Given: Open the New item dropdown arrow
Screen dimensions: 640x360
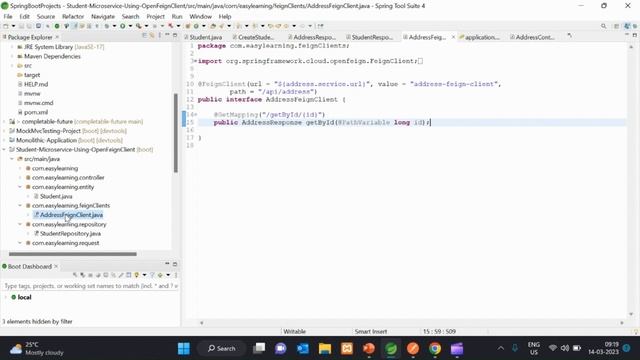Looking at the screenshot, I should [x=13, y=26].
